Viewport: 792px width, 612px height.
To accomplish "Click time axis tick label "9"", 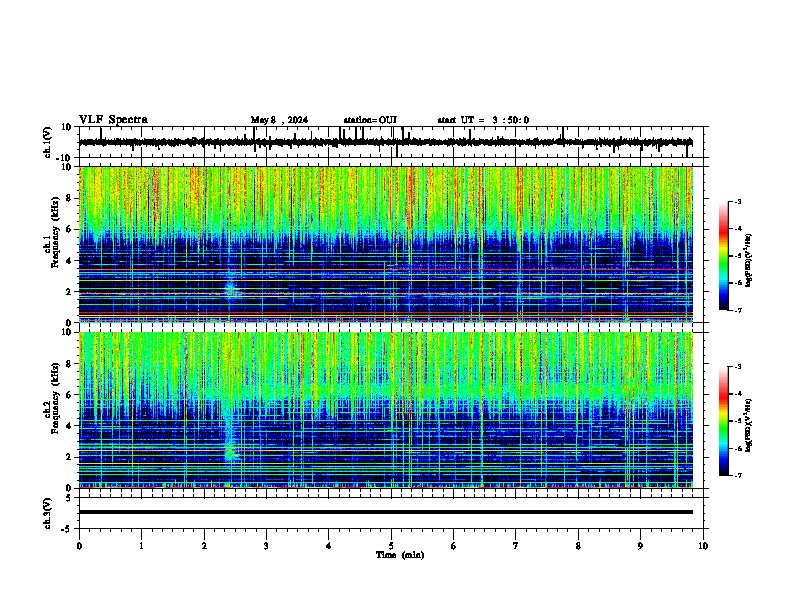I will (x=640, y=546).
